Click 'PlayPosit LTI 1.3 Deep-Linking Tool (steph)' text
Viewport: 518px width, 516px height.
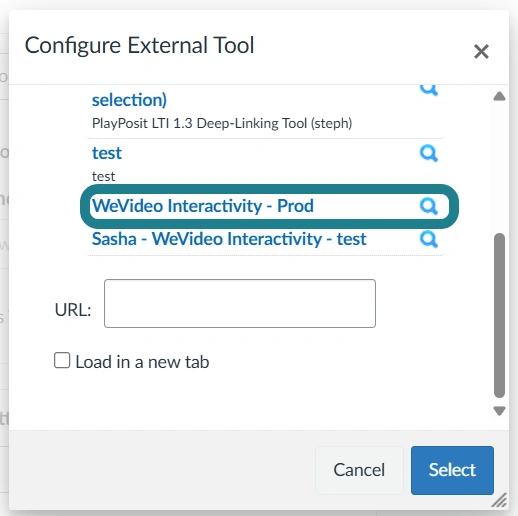(222, 123)
